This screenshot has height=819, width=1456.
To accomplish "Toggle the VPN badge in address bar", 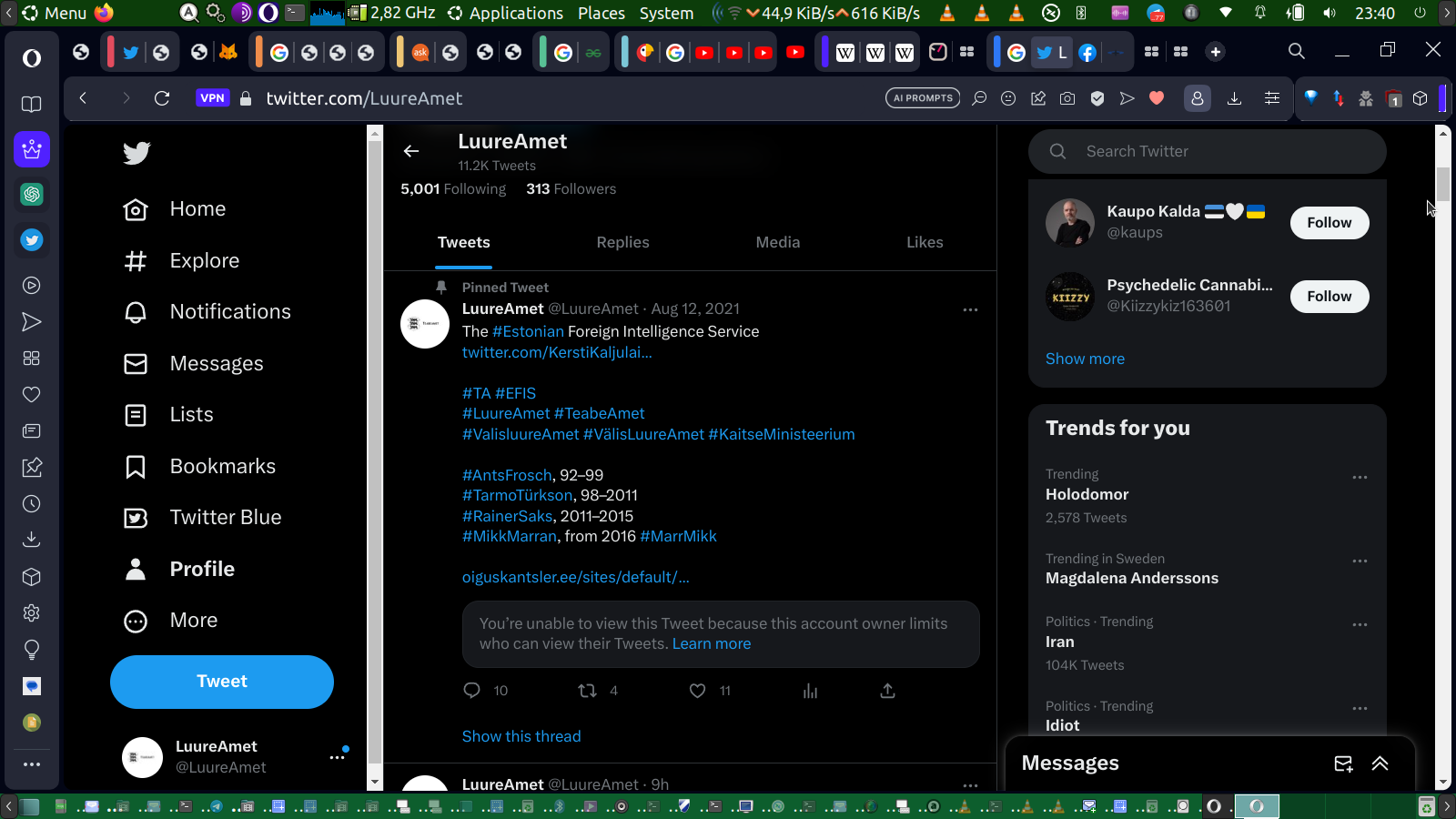I will coord(212,98).
